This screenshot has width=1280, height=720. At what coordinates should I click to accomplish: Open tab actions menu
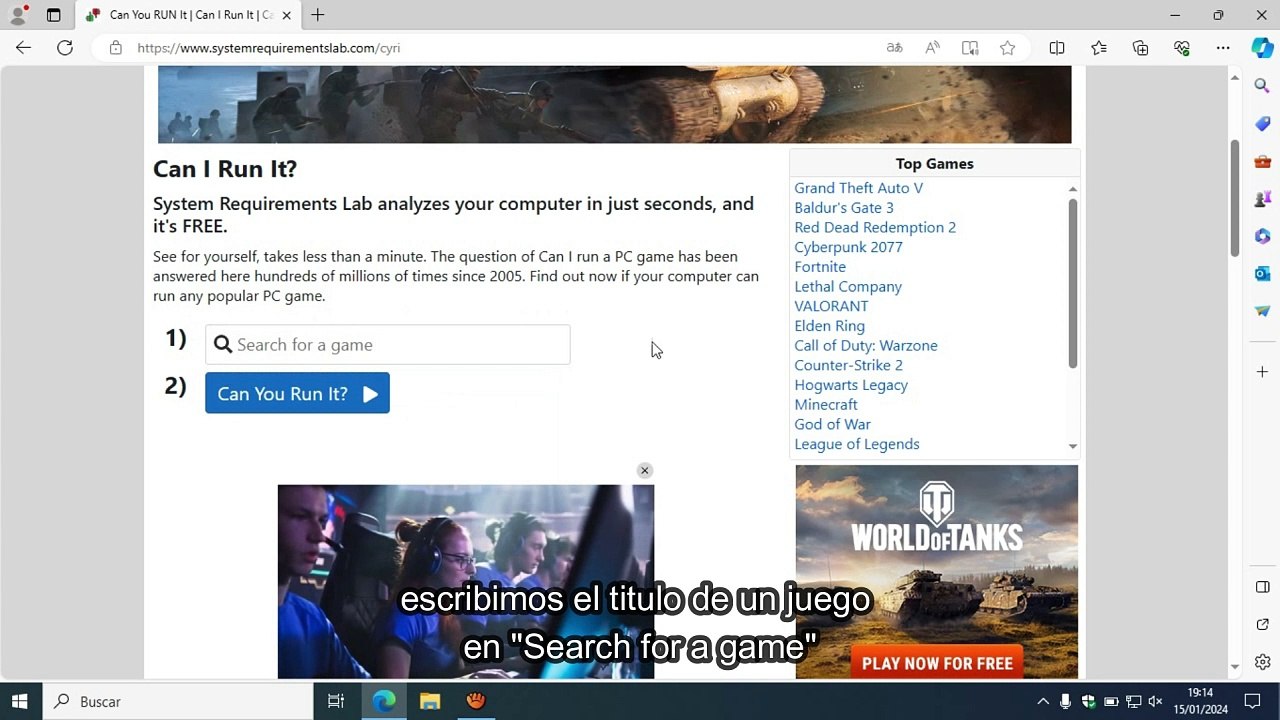coord(54,15)
